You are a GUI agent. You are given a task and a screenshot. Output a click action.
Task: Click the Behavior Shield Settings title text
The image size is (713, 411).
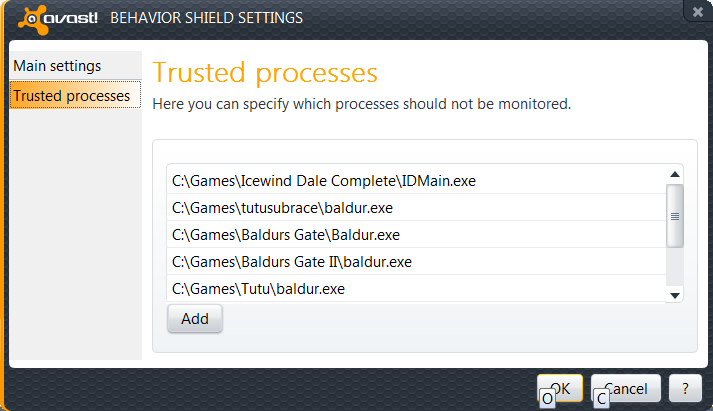[x=205, y=18]
